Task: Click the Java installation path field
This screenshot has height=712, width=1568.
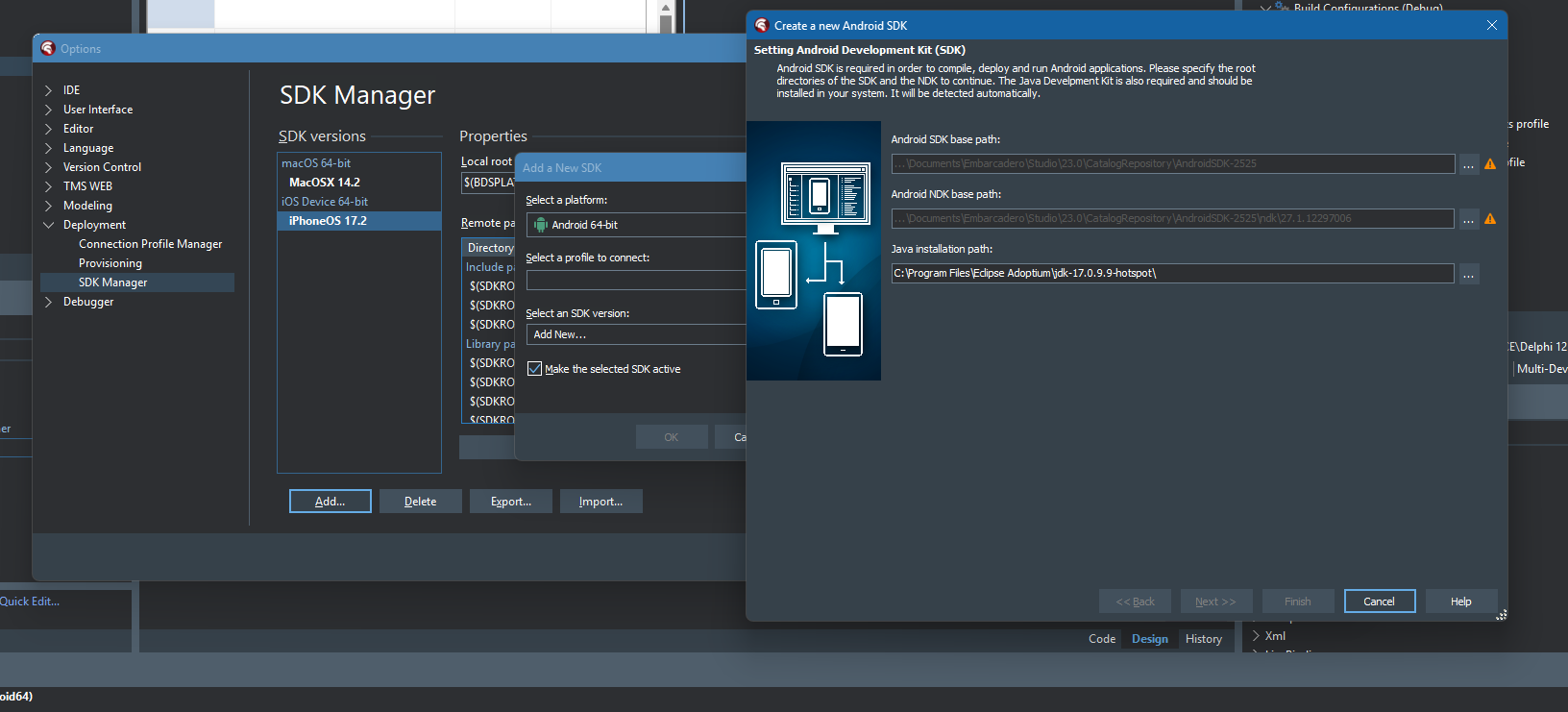Action: tap(1173, 274)
